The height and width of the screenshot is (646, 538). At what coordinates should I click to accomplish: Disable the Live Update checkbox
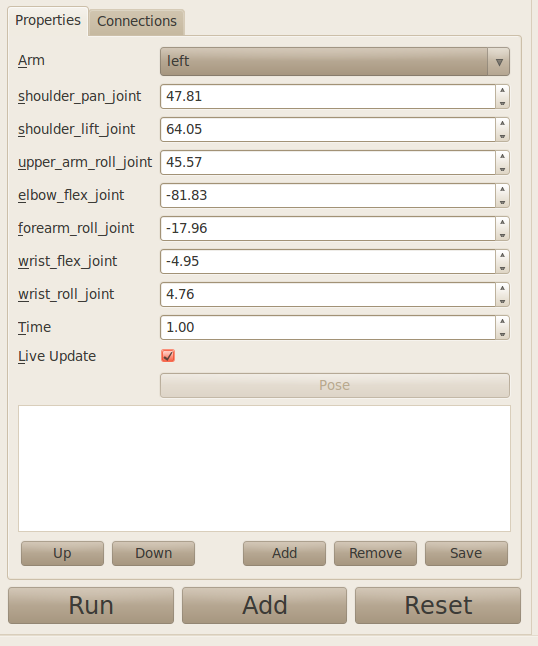(168, 356)
